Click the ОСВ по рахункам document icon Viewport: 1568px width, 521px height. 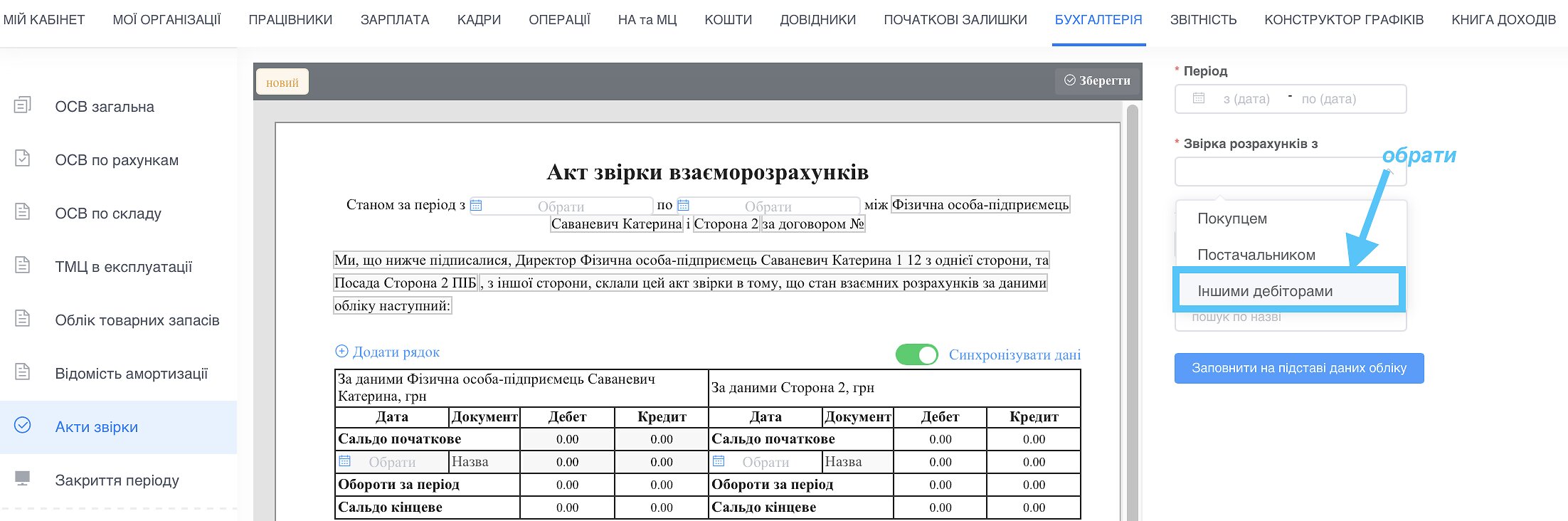[x=23, y=159]
